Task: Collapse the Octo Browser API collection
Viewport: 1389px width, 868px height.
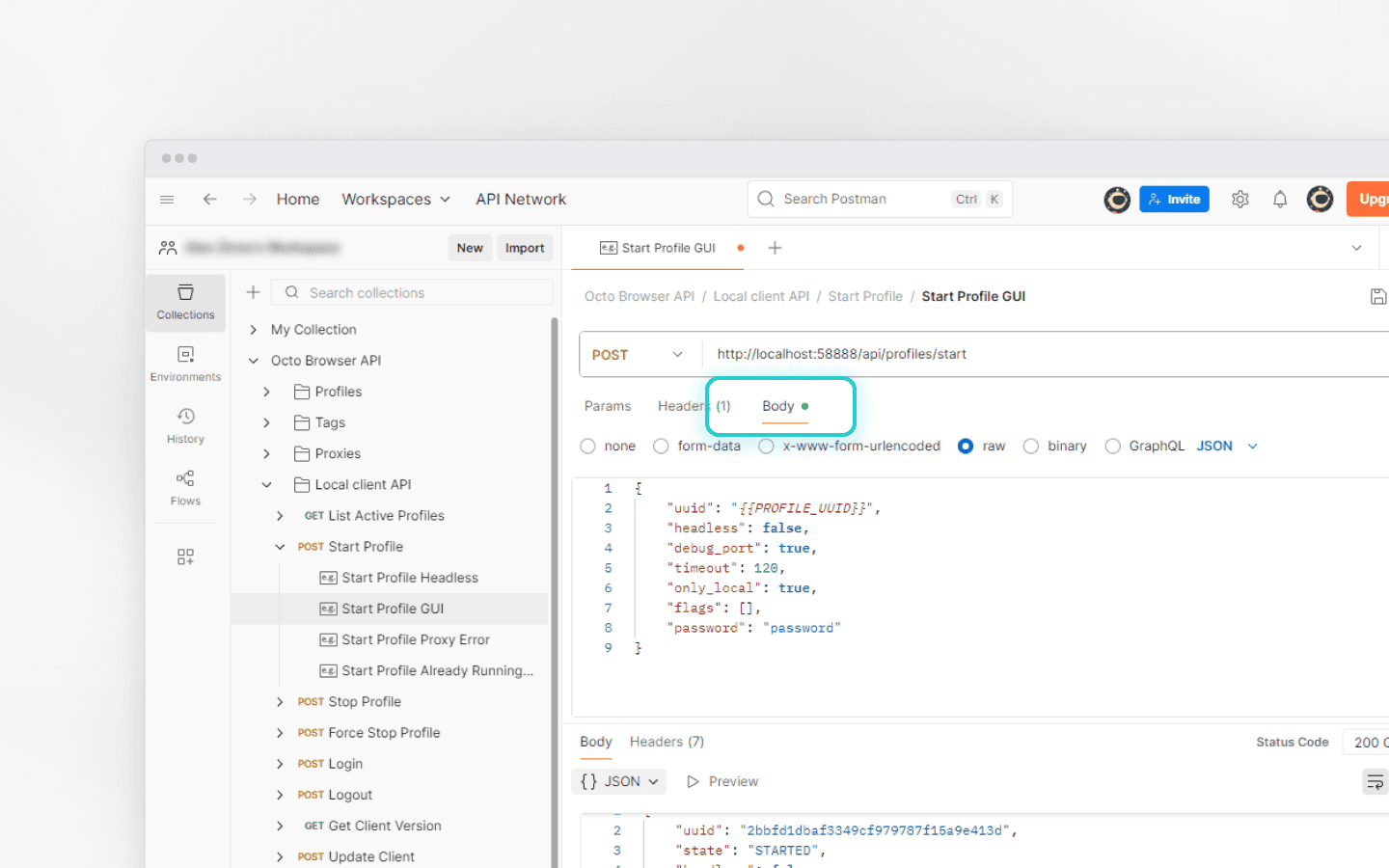Action: [x=253, y=361]
